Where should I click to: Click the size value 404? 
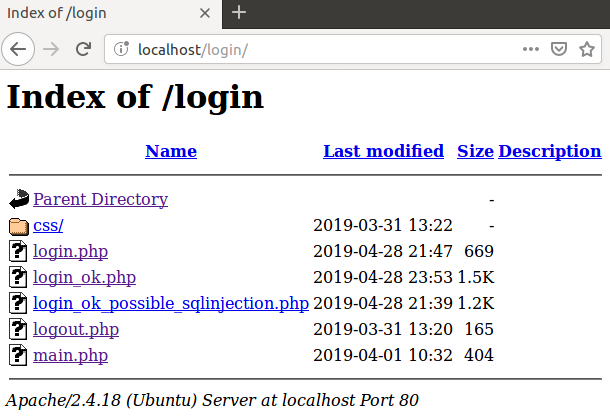479,356
